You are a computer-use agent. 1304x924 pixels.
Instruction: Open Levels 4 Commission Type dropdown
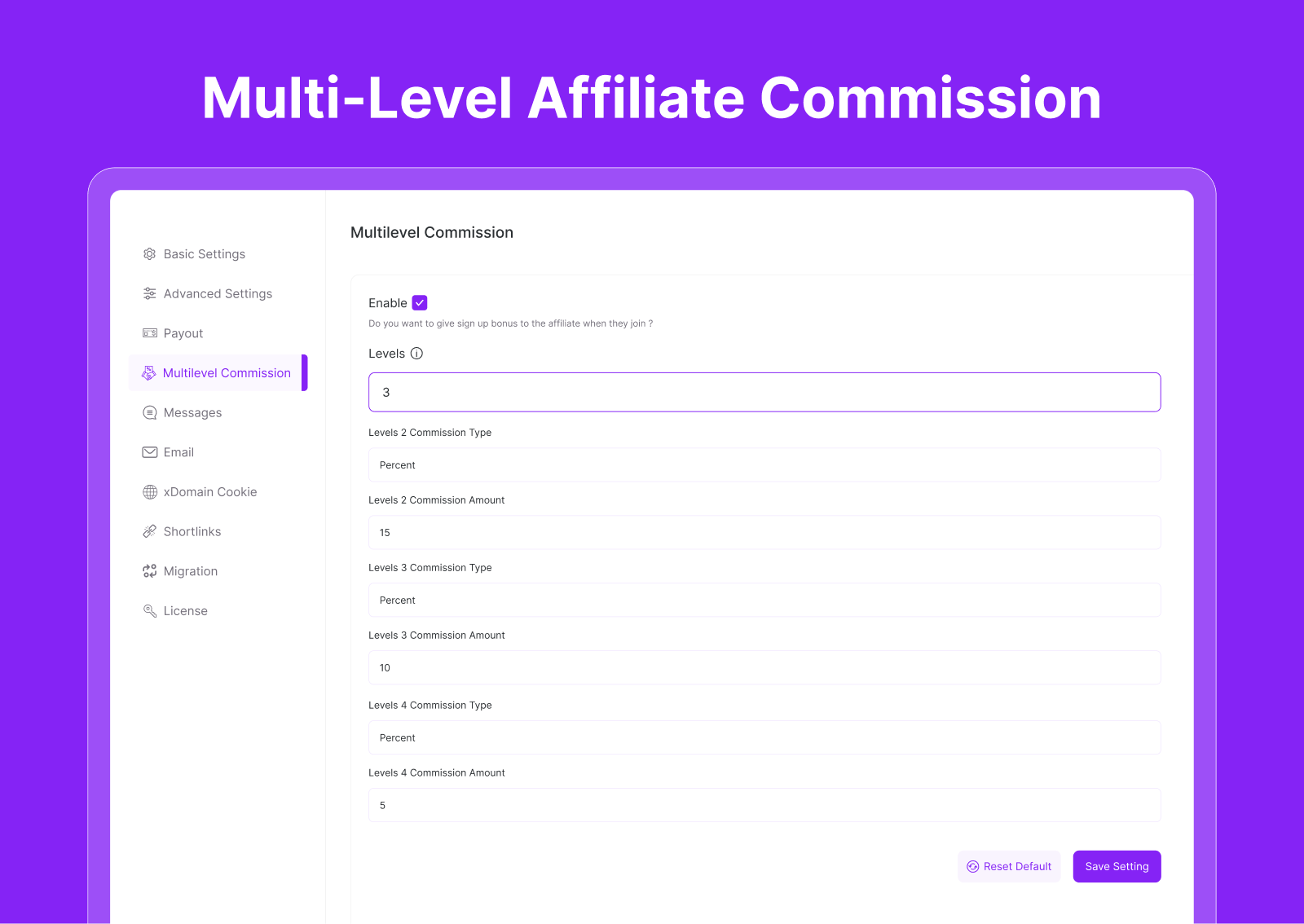click(x=764, y=738)
